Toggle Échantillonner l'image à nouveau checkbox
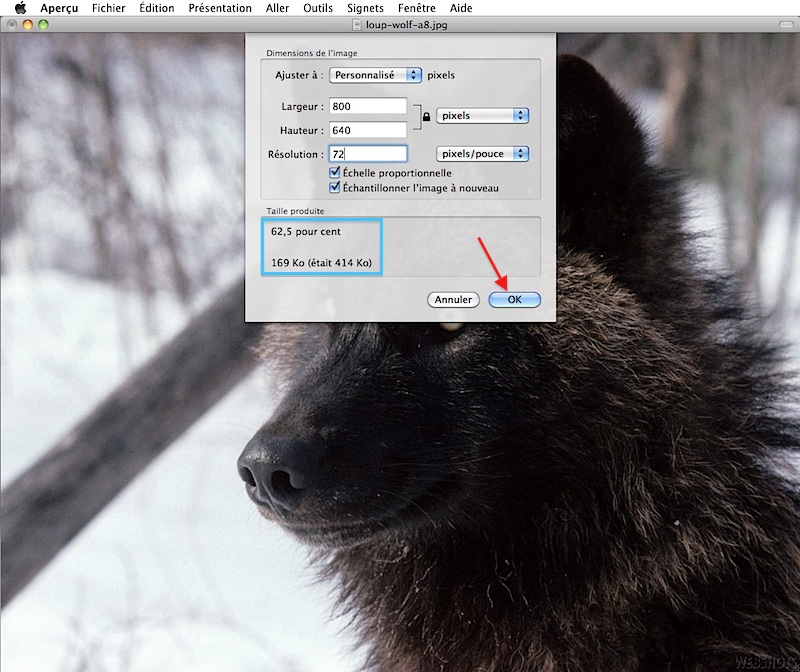This screenshot has height=672, width=800. pyautogui.click(x=336, y=187)
